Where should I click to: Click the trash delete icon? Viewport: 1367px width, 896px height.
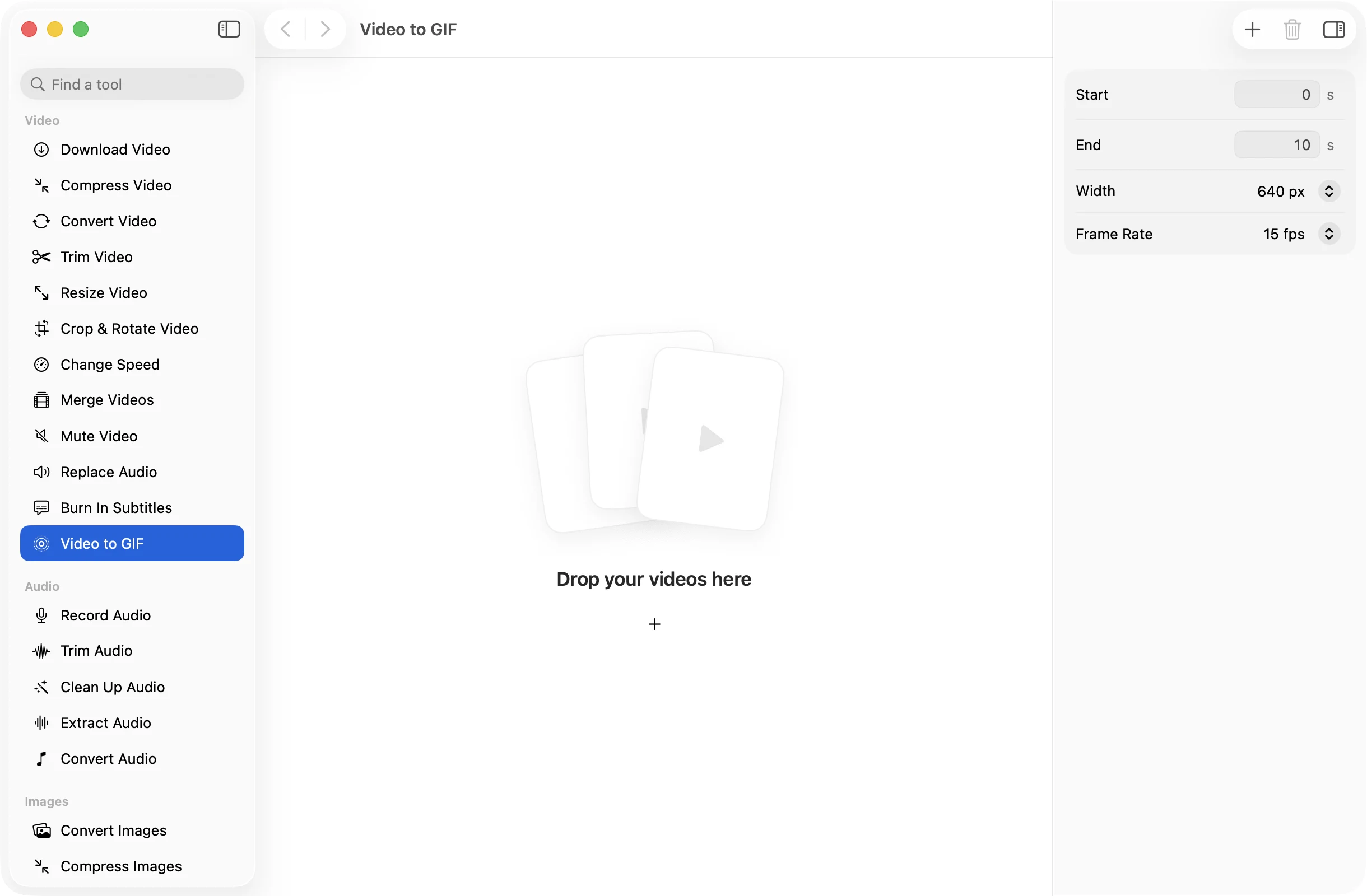1292,29
